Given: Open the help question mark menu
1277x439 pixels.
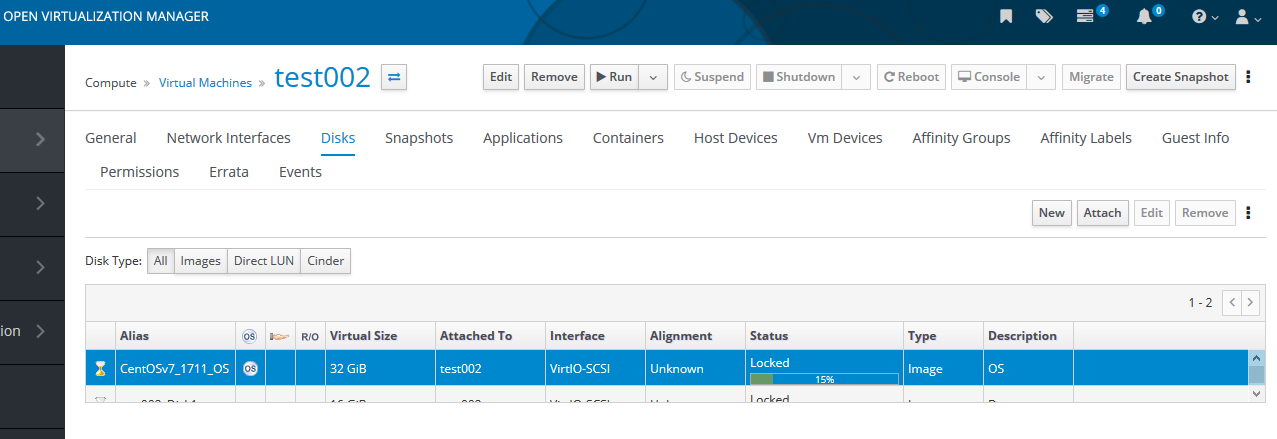Looking at the screenshot, I should point(1204,17).
